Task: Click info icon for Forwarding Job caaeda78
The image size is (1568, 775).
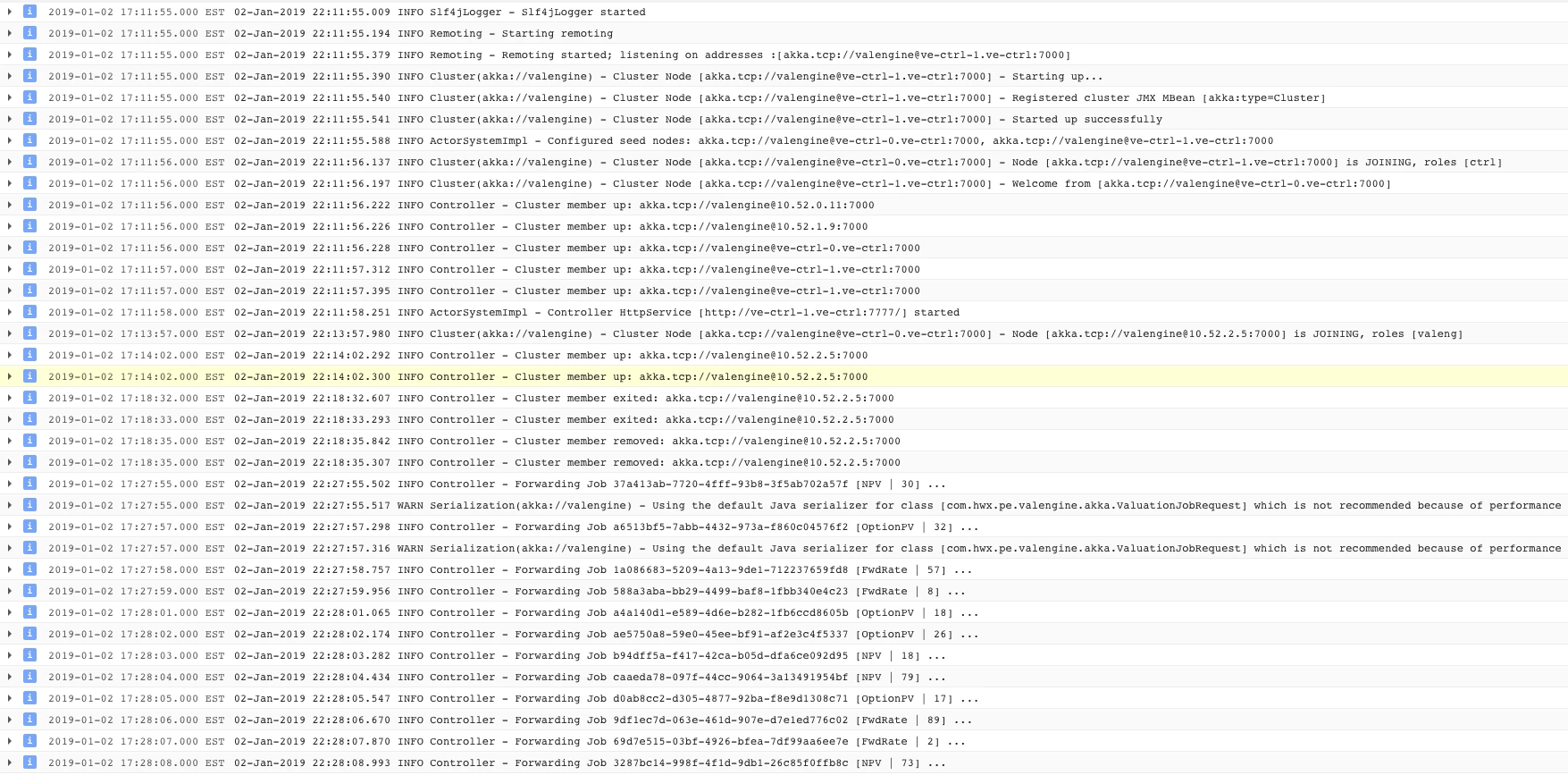Action: tap(29, 677)
